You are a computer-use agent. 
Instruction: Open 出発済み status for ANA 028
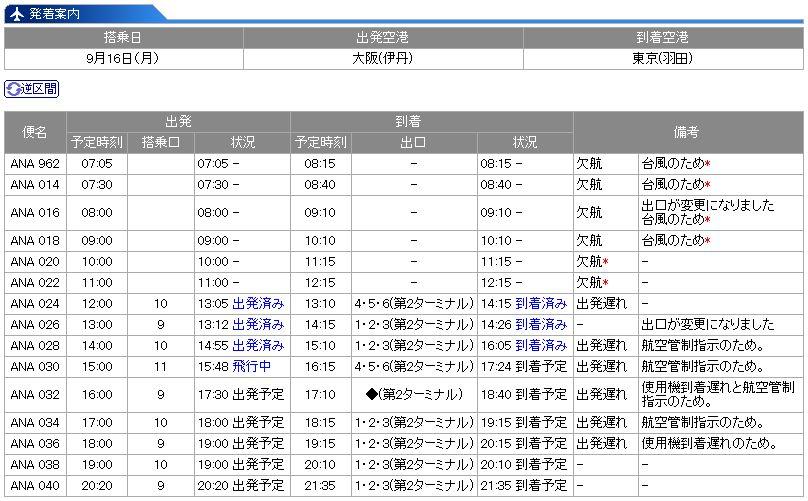(x=258, y=346)
